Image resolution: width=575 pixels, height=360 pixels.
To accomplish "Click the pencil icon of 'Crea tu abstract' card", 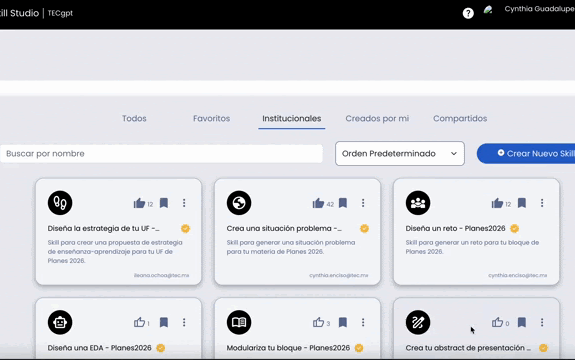I will tap(418, 322).
